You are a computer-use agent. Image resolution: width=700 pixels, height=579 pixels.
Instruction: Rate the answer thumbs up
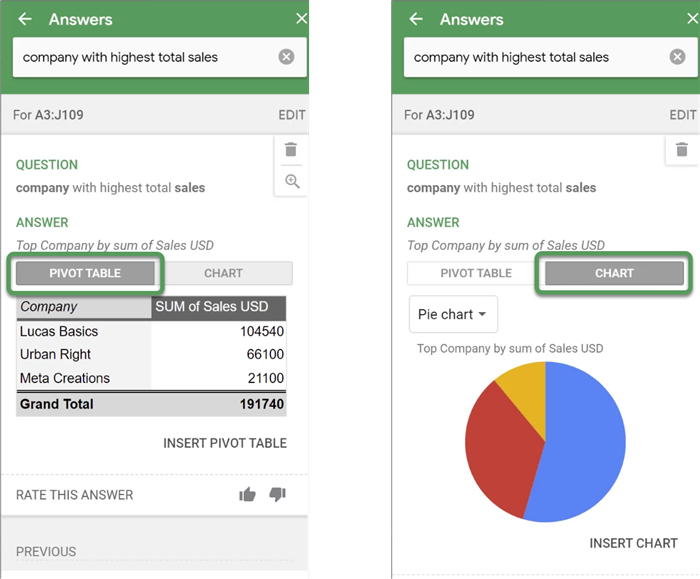pos(247,494)
